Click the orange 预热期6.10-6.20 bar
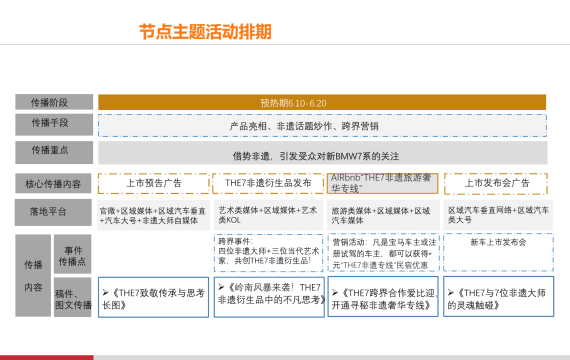The image size is (570, 360). click(x=322, y=102)
